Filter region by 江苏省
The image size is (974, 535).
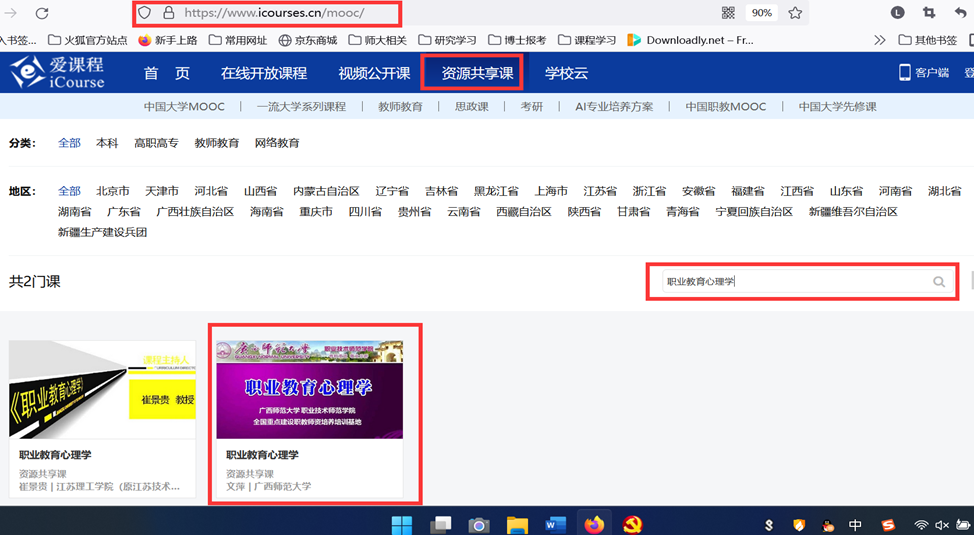pos(600,191)
